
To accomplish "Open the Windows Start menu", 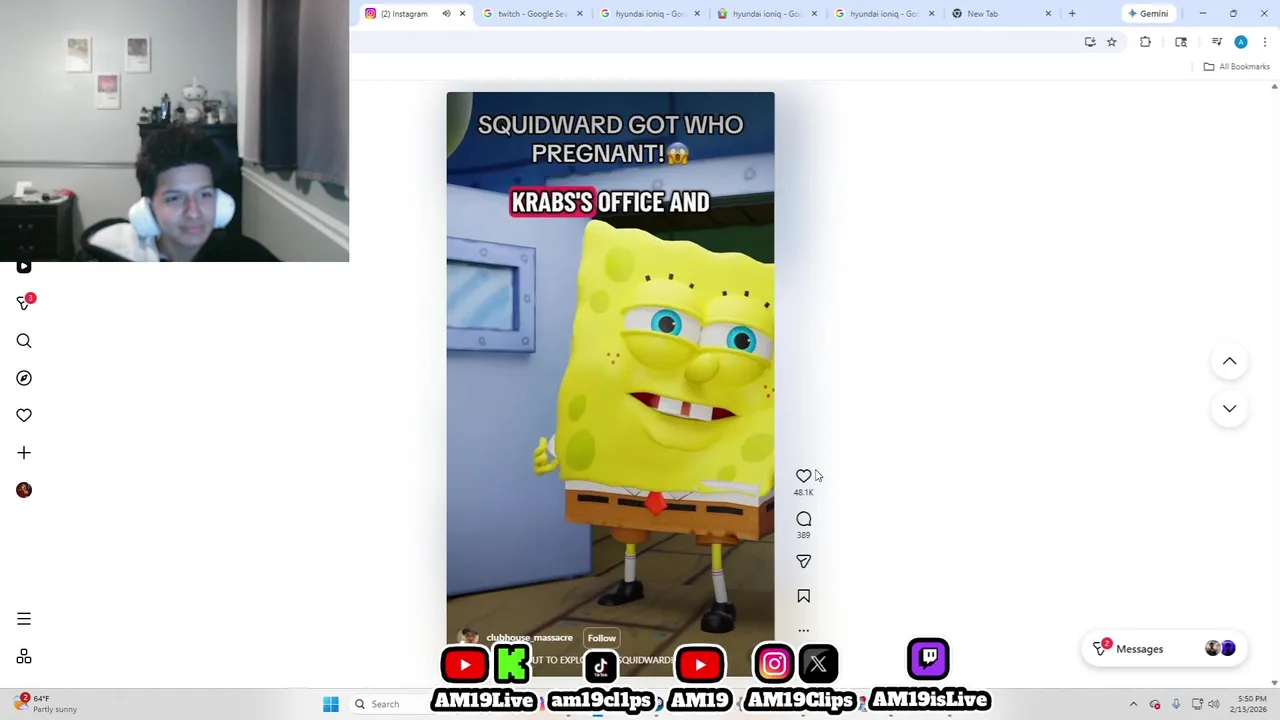I will coord(331,704).
